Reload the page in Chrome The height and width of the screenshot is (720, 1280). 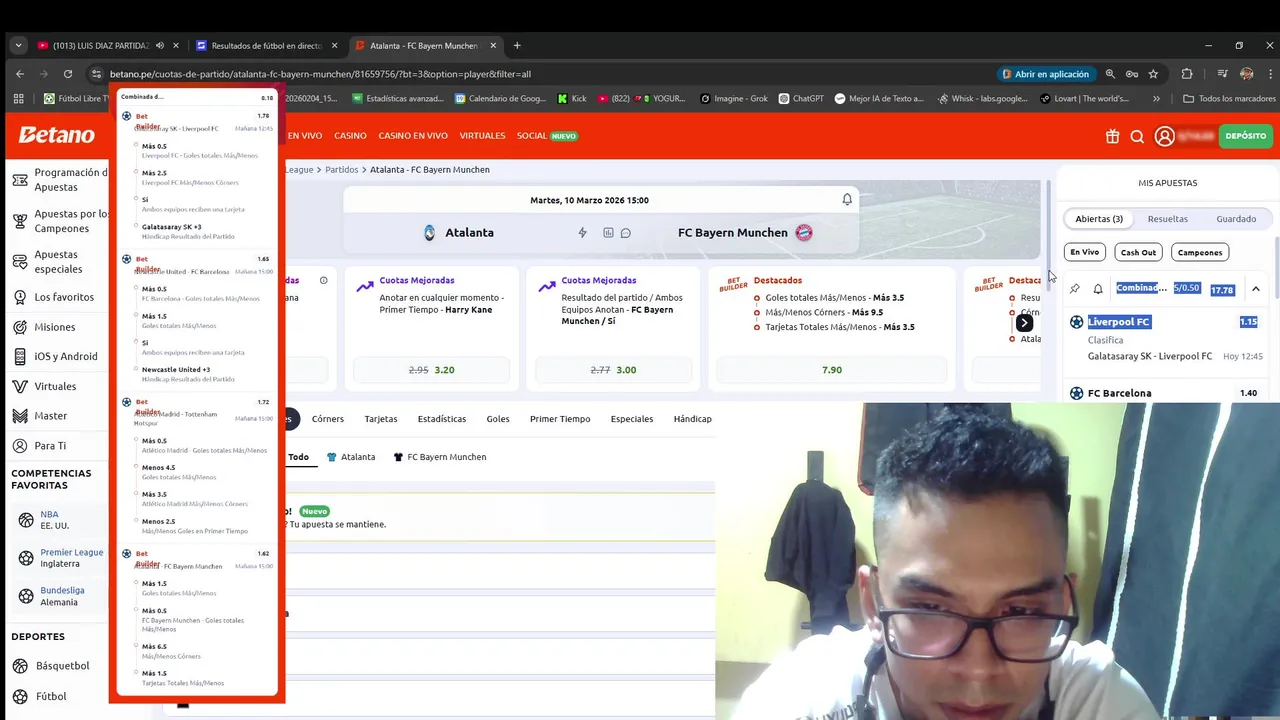pyautogui.click(x=67, y=74)
